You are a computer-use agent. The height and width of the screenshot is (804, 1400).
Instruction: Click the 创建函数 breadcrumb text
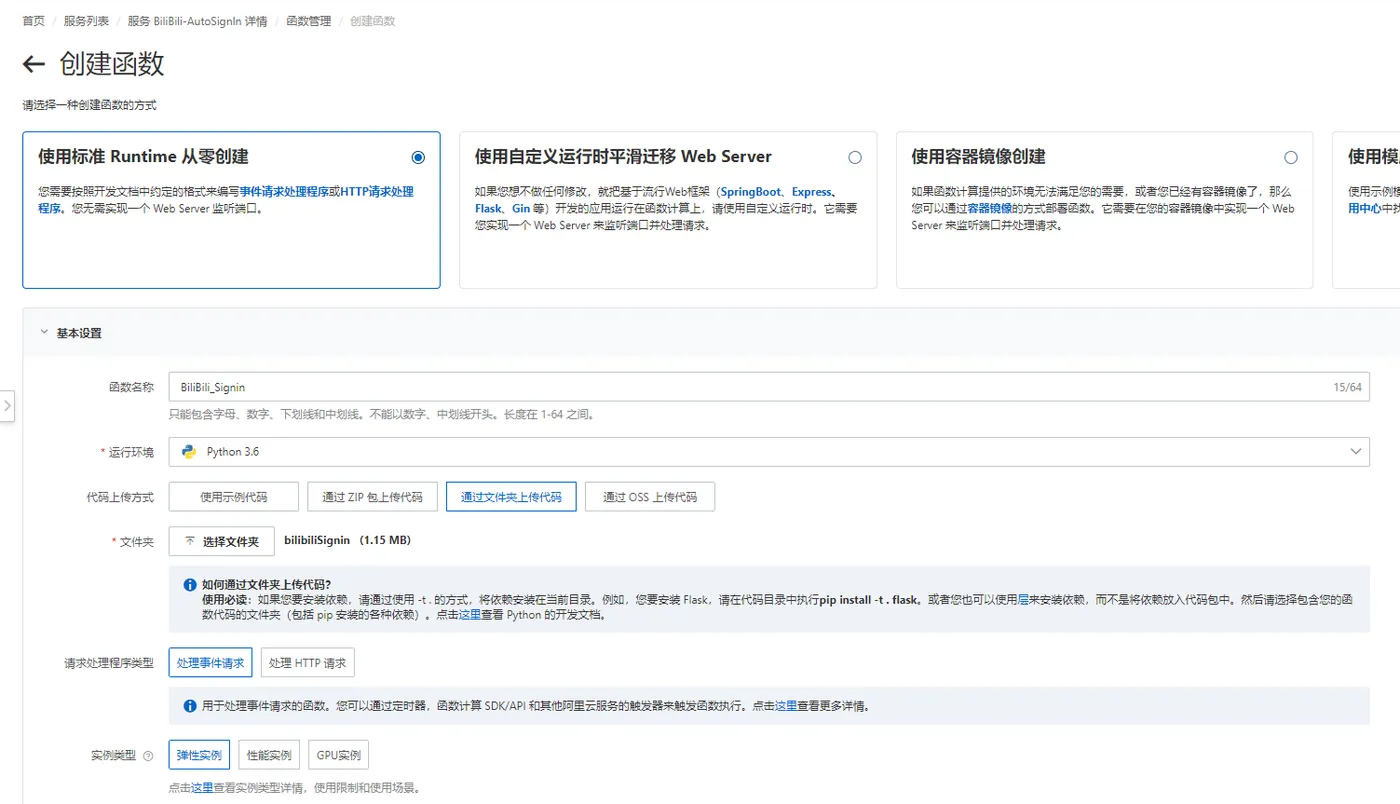(372, 21)
